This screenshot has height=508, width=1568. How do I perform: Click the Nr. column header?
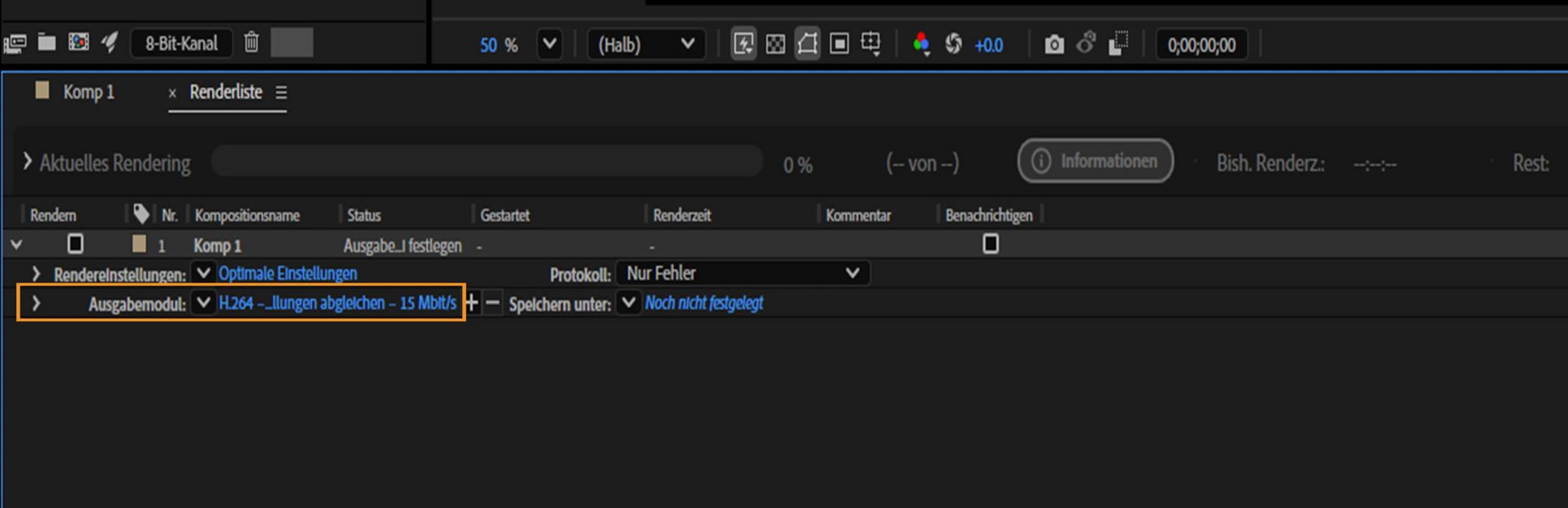click(x=169, y=215)
